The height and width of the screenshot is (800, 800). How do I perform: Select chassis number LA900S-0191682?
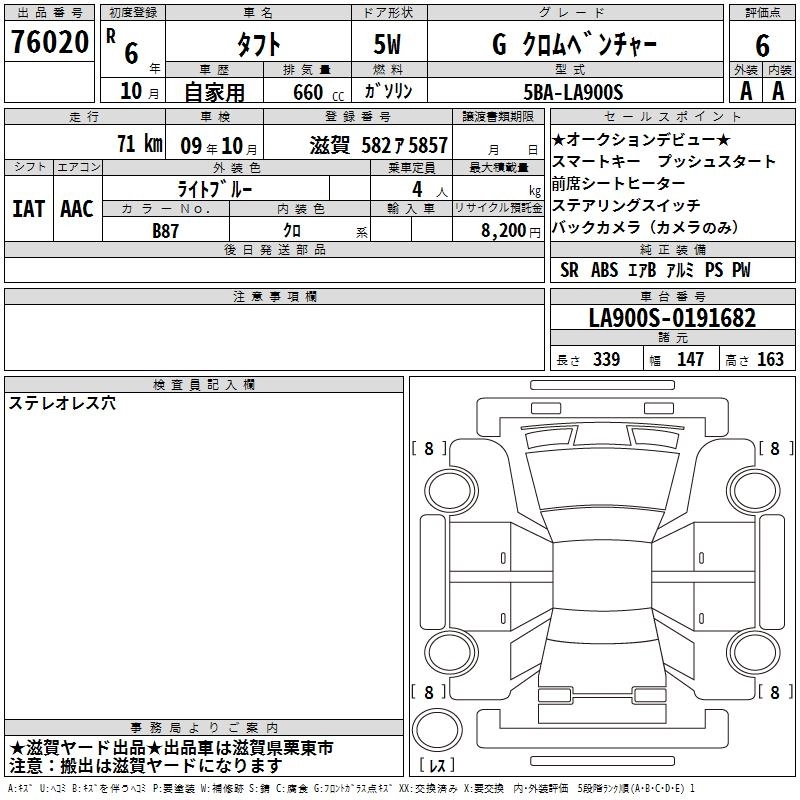[671, 318]
